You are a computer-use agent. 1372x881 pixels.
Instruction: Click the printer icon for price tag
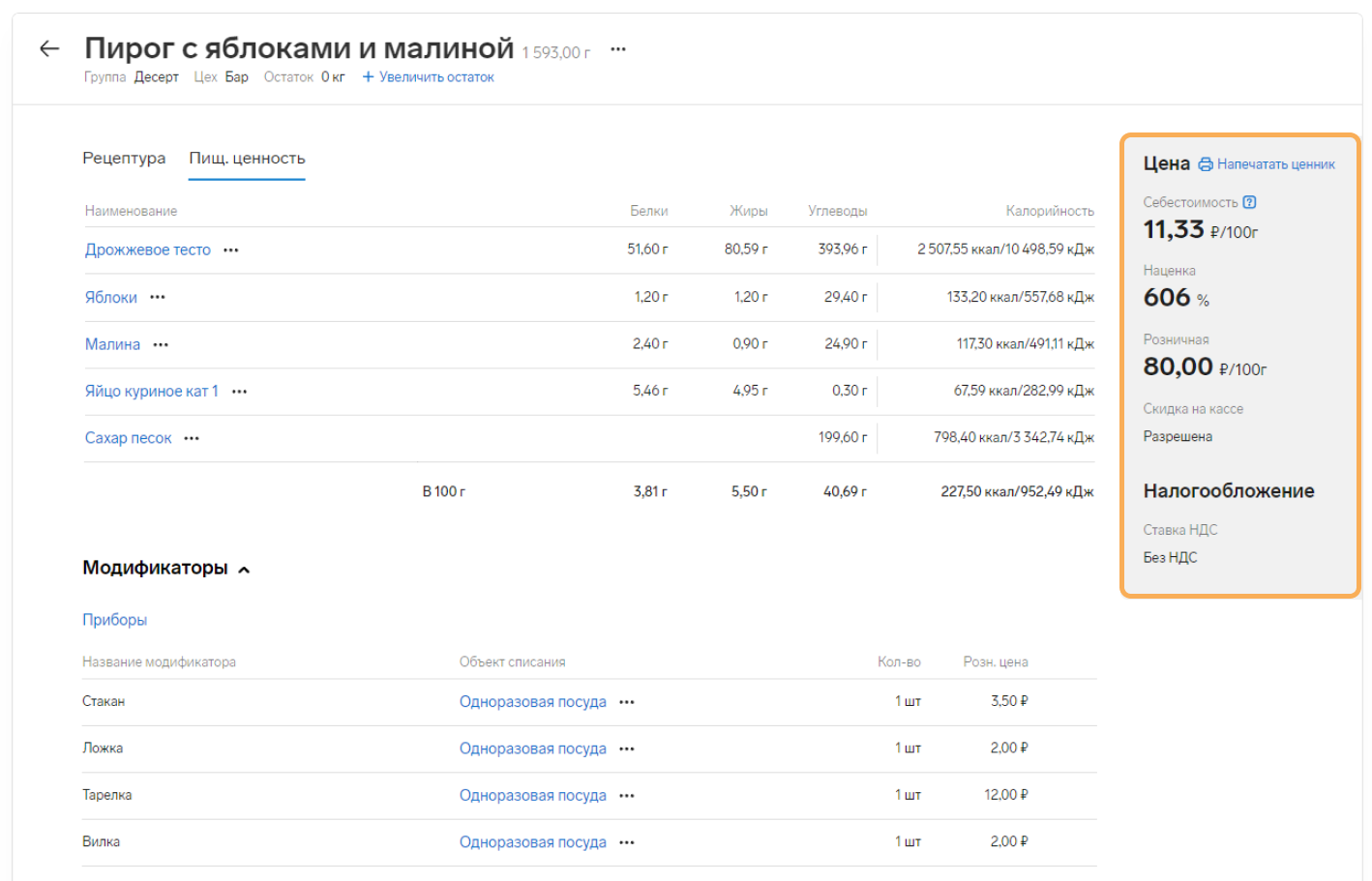(1206, 164)
